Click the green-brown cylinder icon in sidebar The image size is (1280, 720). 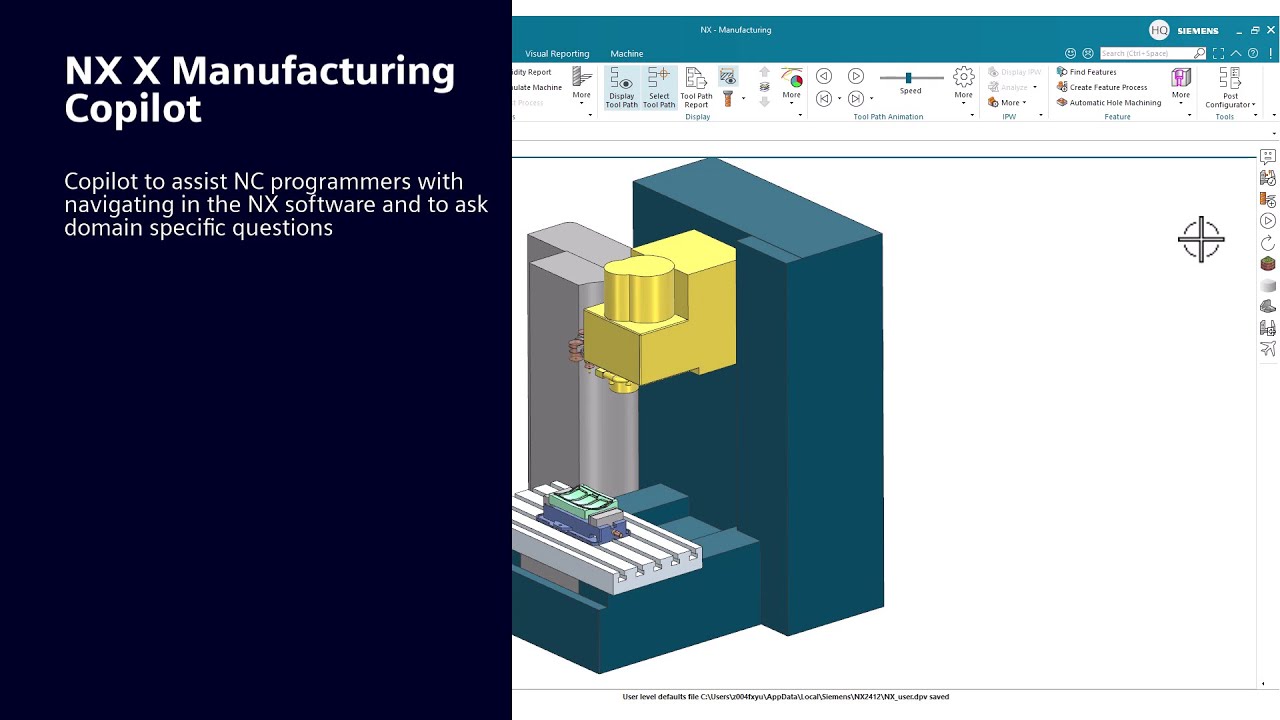(1268, 264)
